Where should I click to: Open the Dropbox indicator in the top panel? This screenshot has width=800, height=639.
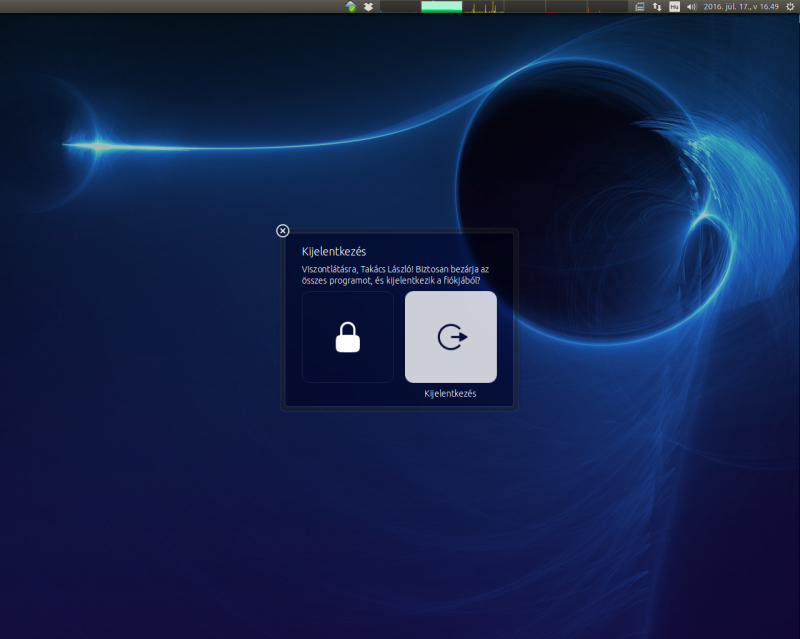[x=368, y=6]
